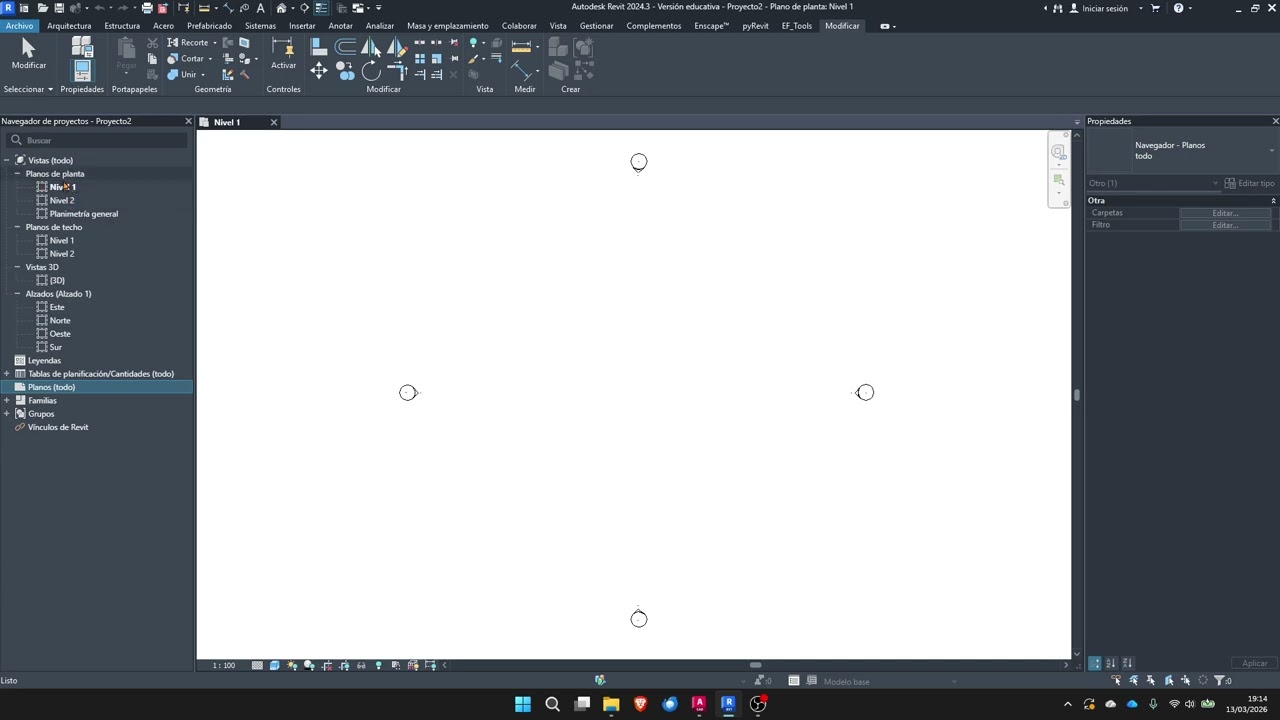Expand the Grupos tree node
The image size is (1280, 720).
pos(7,414)
